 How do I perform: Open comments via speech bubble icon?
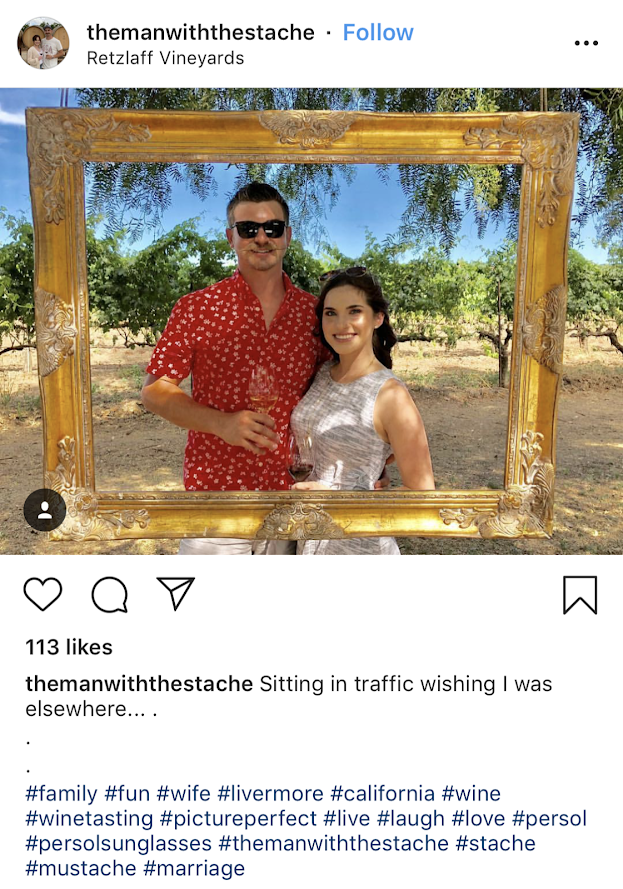pyautogui.click(x=109, y=594)
